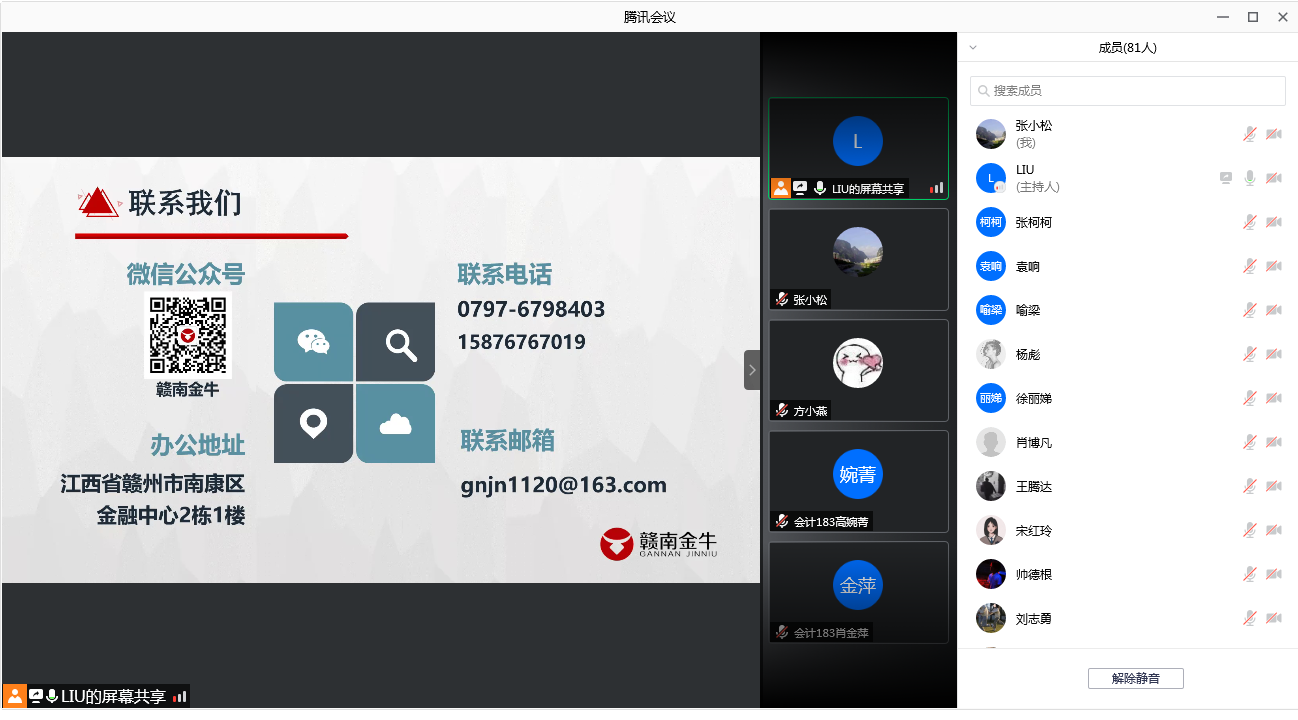Click member name 杨彪 in the list
Image resolution: width=1298 pixels, height=720 pixels.
[1028, 354]
